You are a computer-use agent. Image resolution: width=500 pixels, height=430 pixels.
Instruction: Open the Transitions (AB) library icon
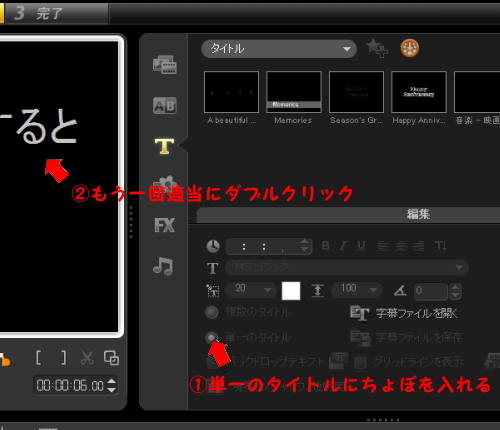click(165, 106)
